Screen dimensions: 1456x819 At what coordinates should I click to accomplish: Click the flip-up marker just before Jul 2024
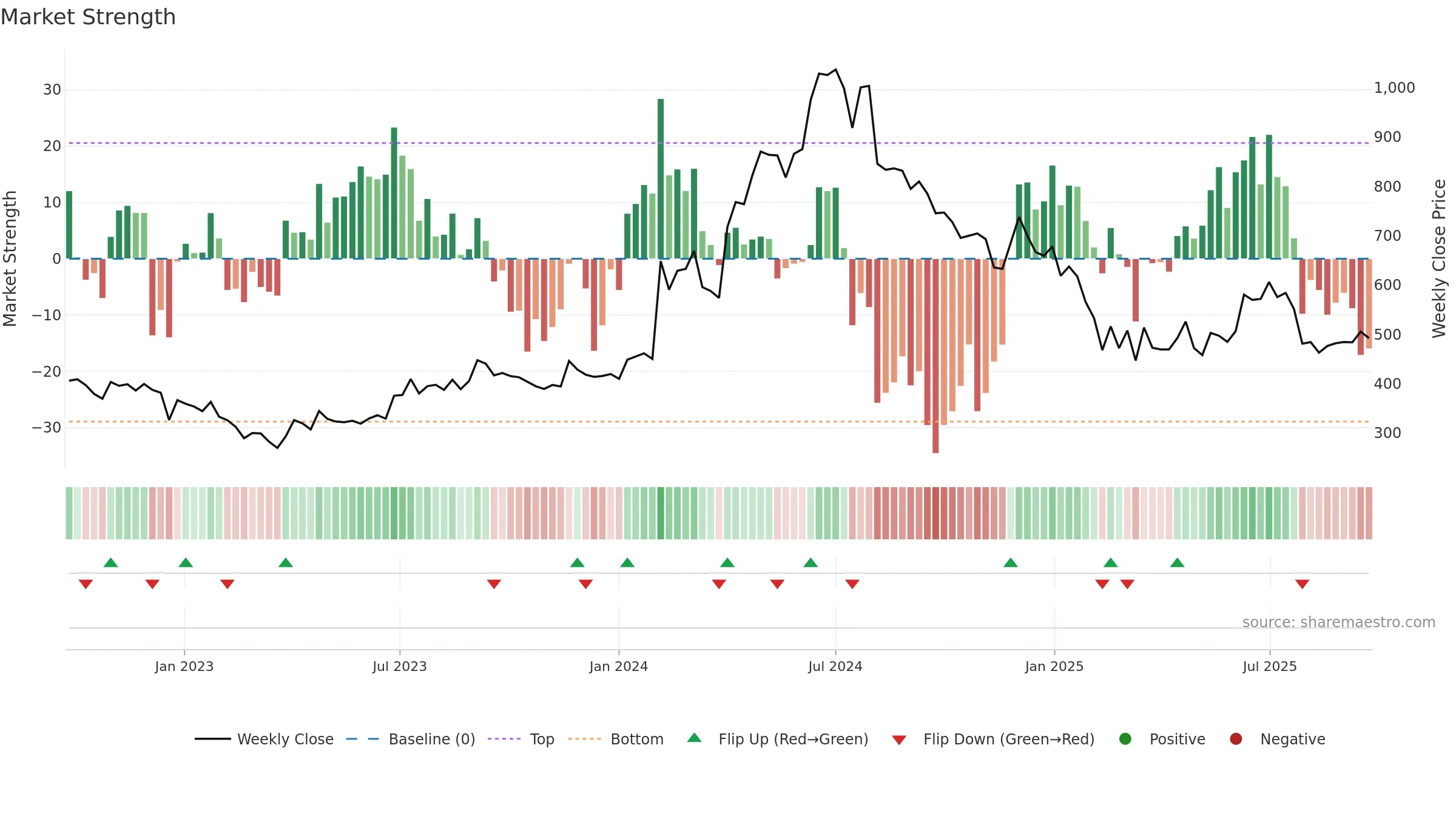coord(811,562)
